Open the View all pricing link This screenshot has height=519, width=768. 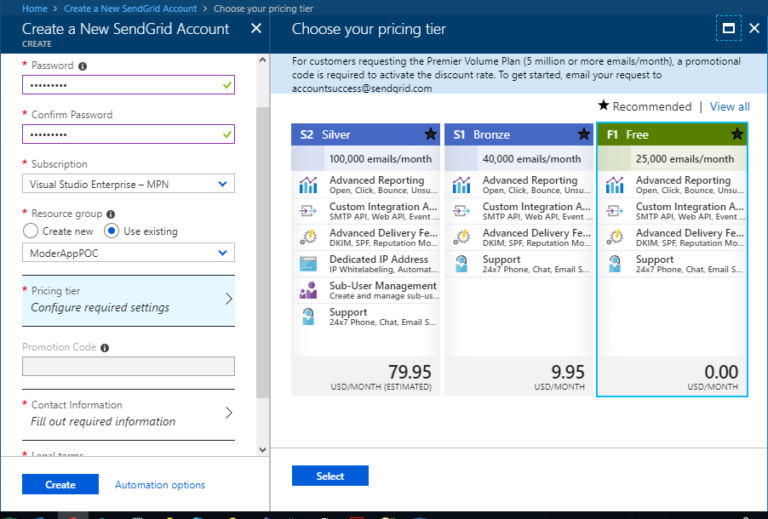[x=729, y=107]
